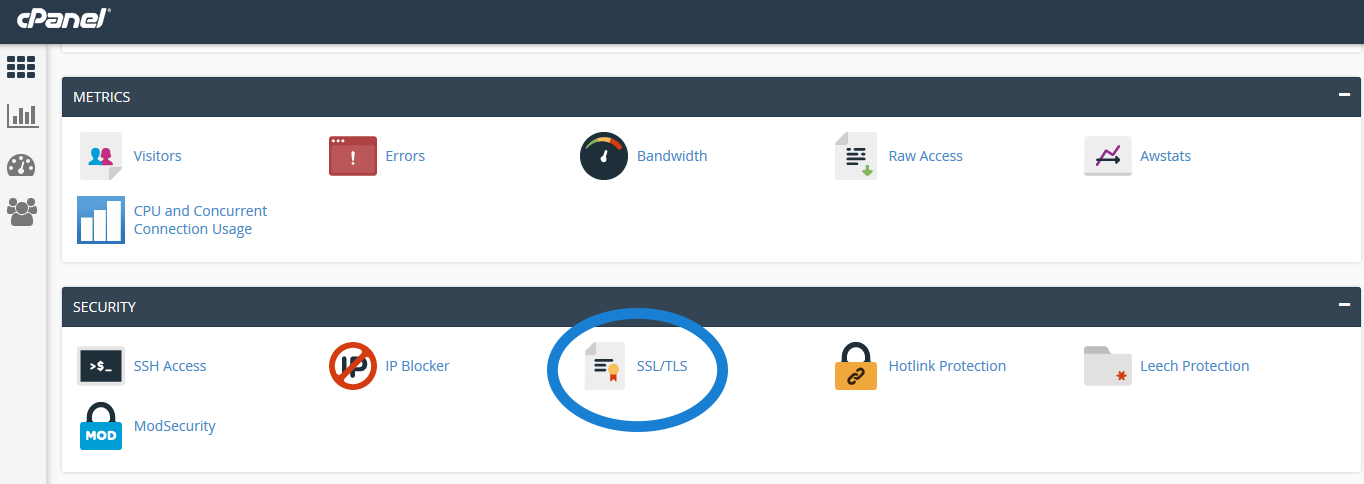Open the SSL/TLS link
The image size is (1364, 484).
point(662,366)
